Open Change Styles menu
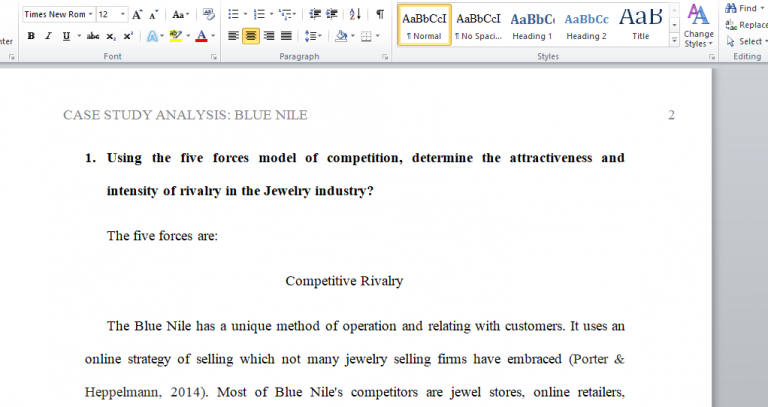This screenshot has width=768, height=407. point(699,28)
